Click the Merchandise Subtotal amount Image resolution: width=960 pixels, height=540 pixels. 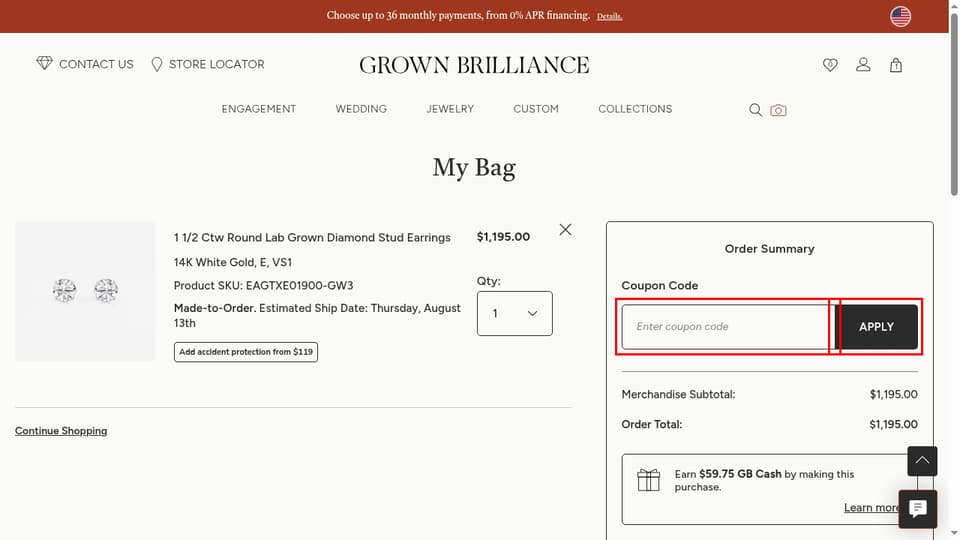(x=893, y=394)
